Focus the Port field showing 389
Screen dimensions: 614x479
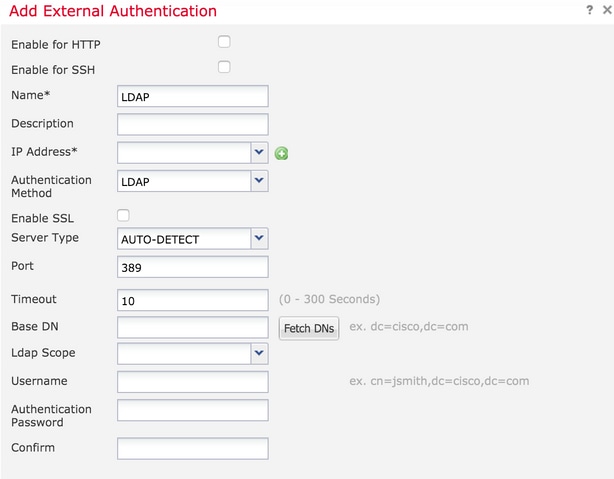coord(193,267)
